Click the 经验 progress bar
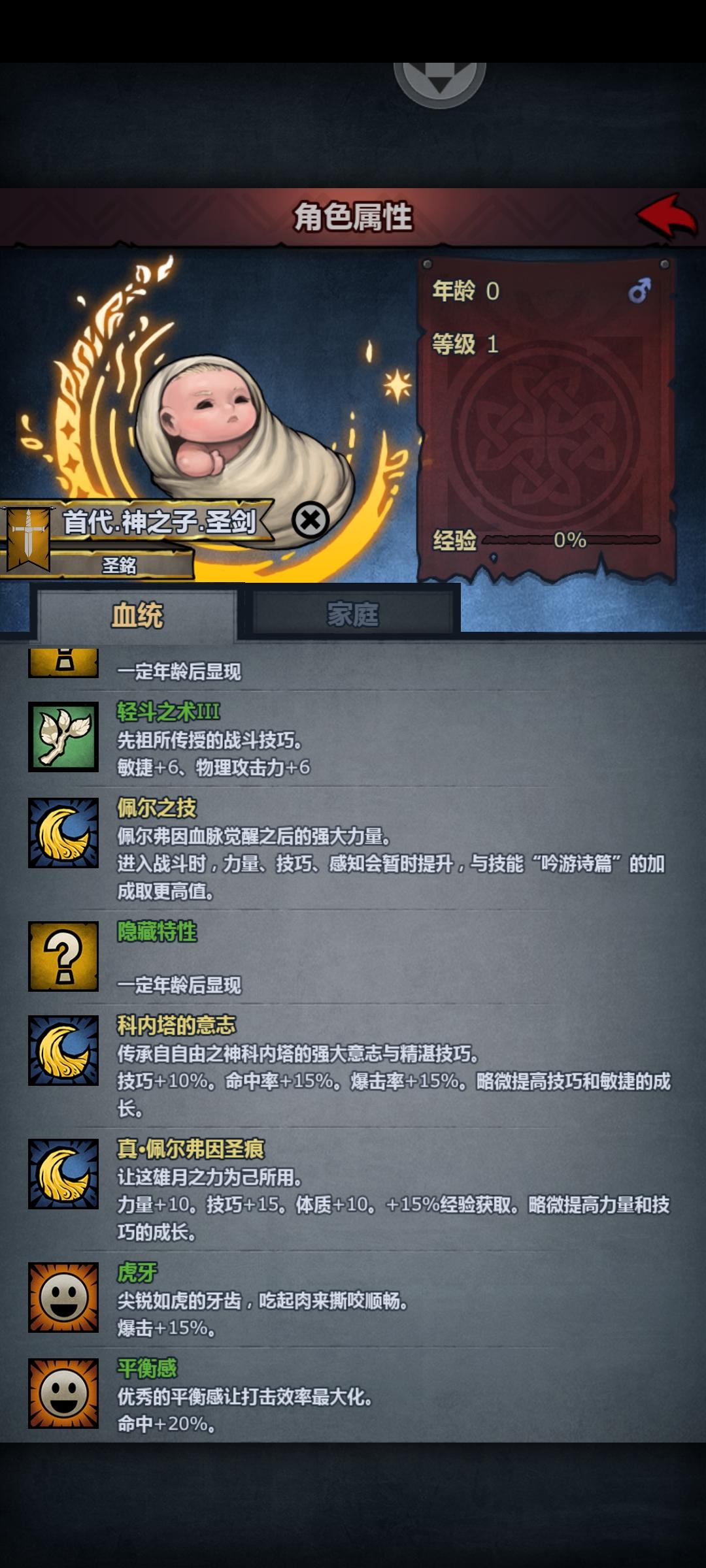The width and height of the screenshot is (706, 1568). [x=571, y=540]
